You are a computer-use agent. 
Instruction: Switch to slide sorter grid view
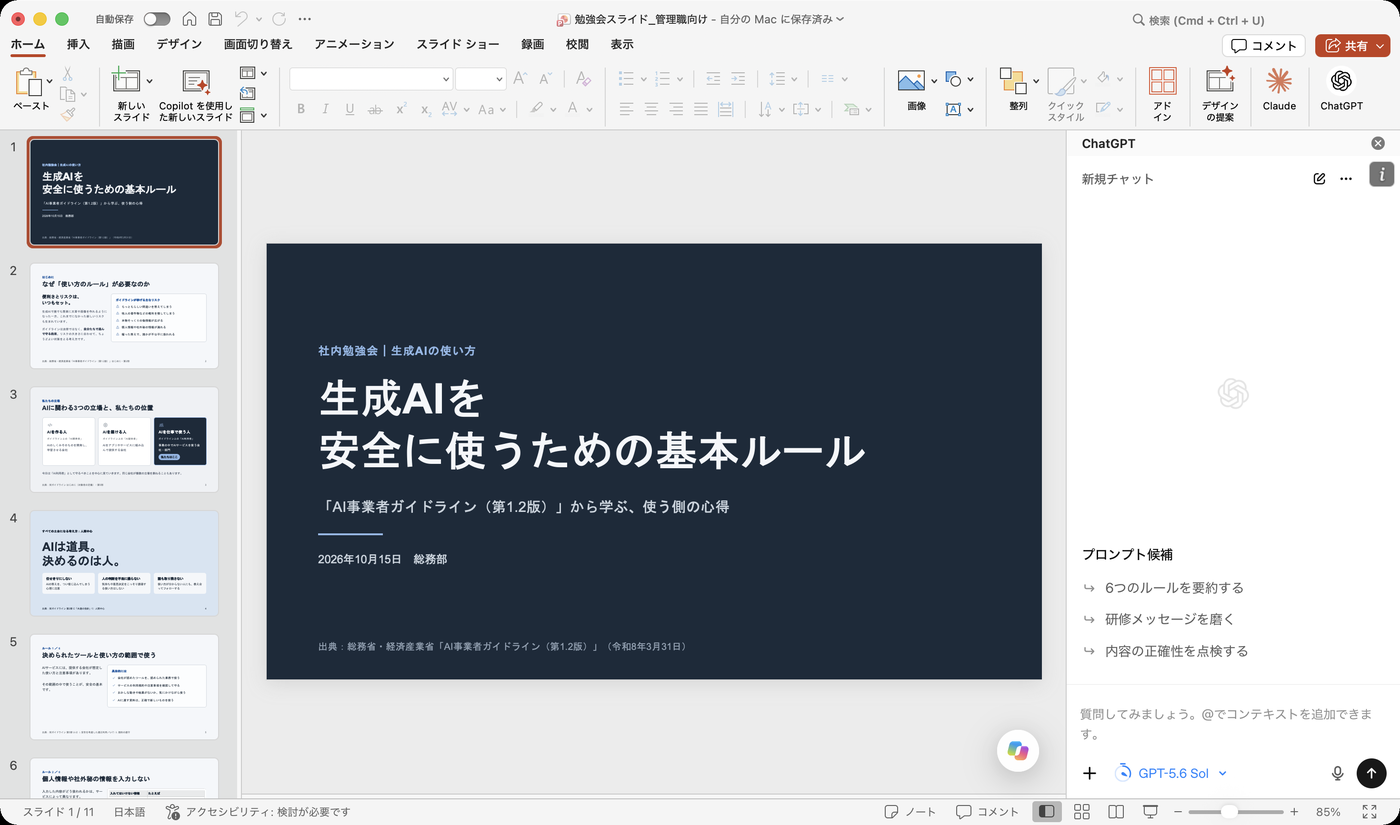pos(1081,812)
